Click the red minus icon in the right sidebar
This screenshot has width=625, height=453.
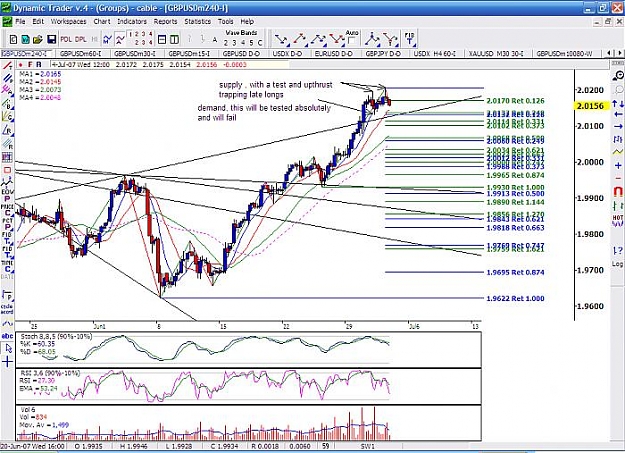[618, 178]
